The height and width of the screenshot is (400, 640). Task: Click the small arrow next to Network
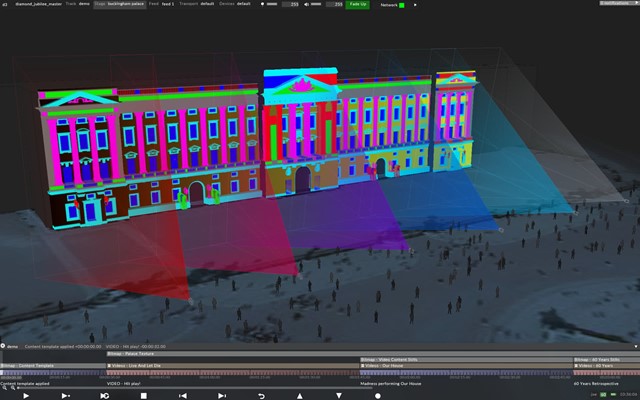pyautogui.click(x=415, y=5)
